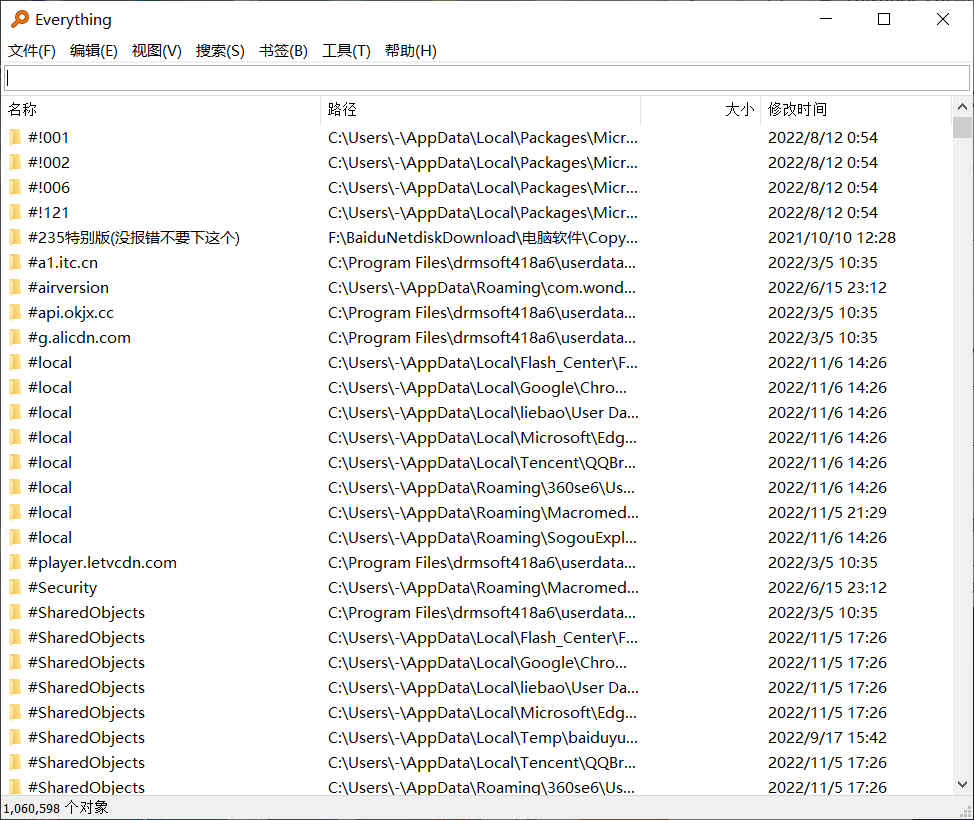Select the #api.okjx.cc name
974x820 pixels.
[71, 312]
